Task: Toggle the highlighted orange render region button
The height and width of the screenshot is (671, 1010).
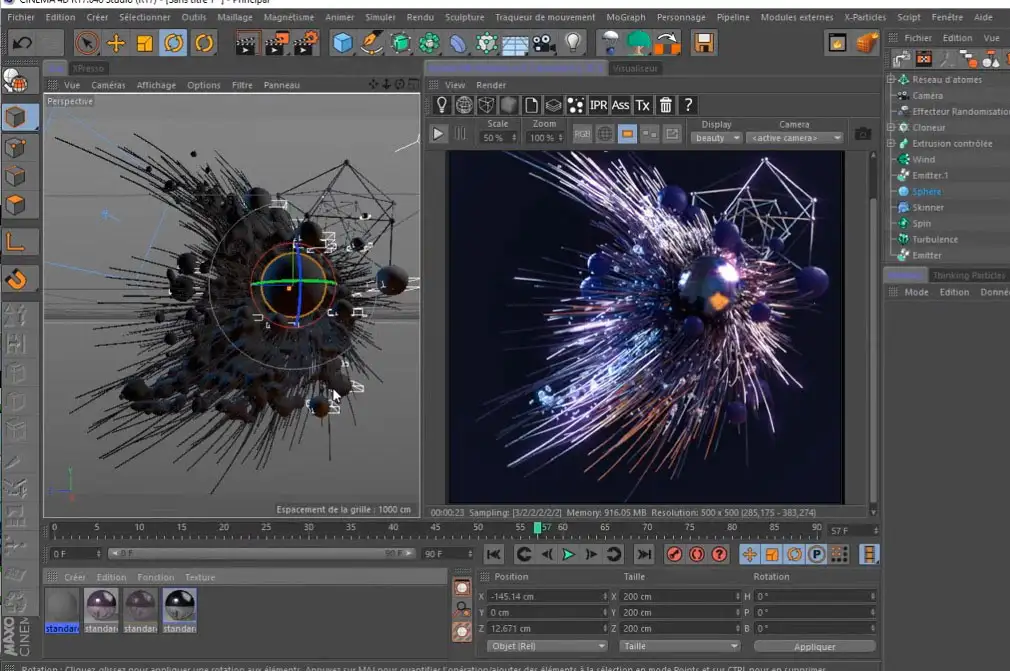Action: [x=627, y=134]
